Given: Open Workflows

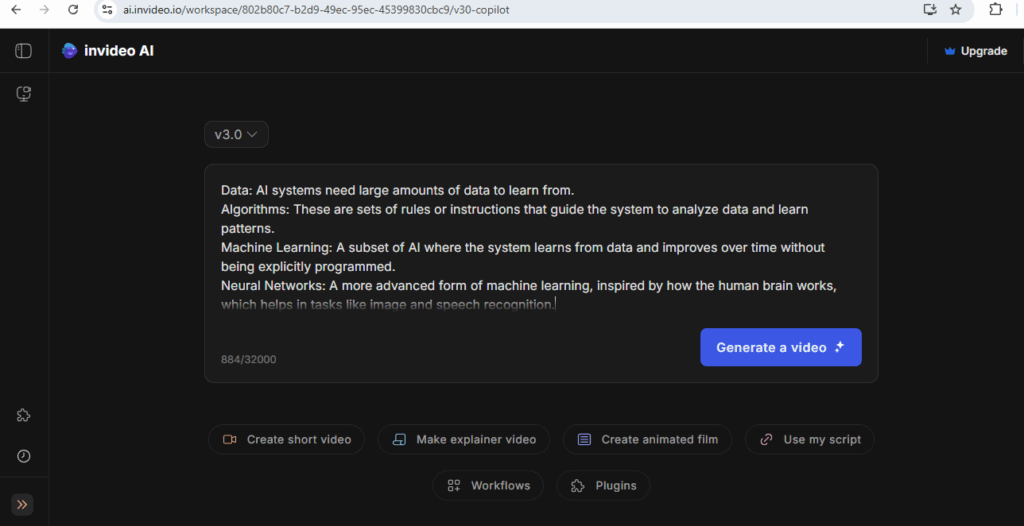Looking at the screenshot, I should click(x=488, y=485).
